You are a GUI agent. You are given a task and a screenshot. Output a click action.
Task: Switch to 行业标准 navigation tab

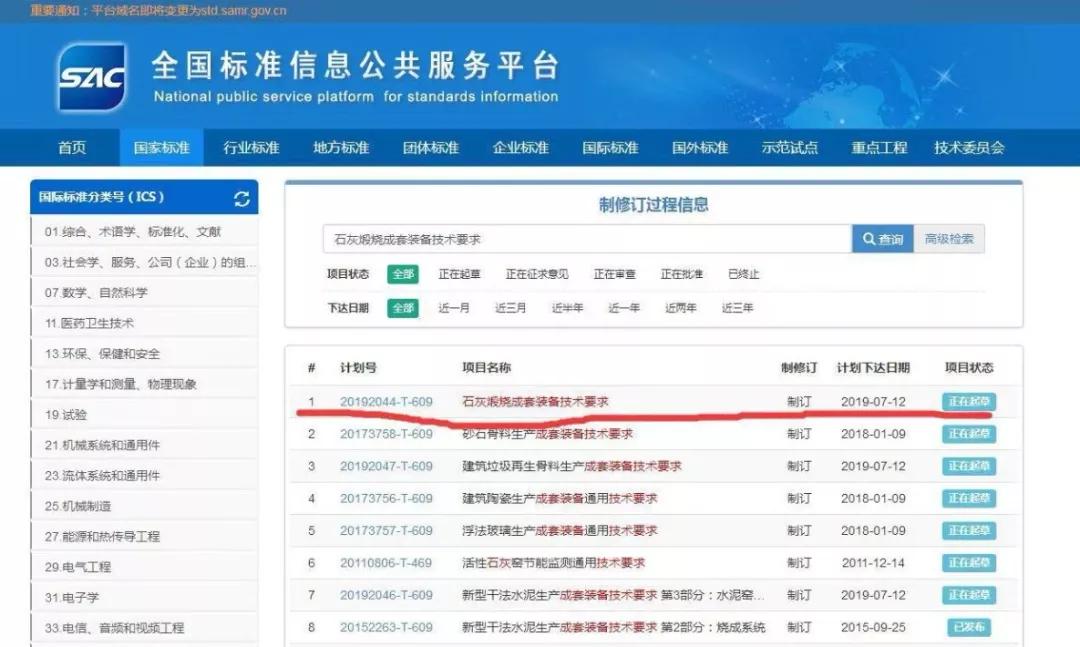click(x=251, y=148)
